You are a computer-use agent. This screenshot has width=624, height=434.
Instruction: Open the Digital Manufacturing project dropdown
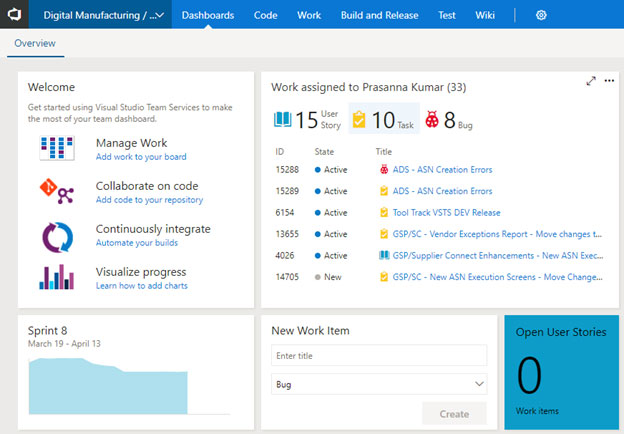(x=100, y=15)
